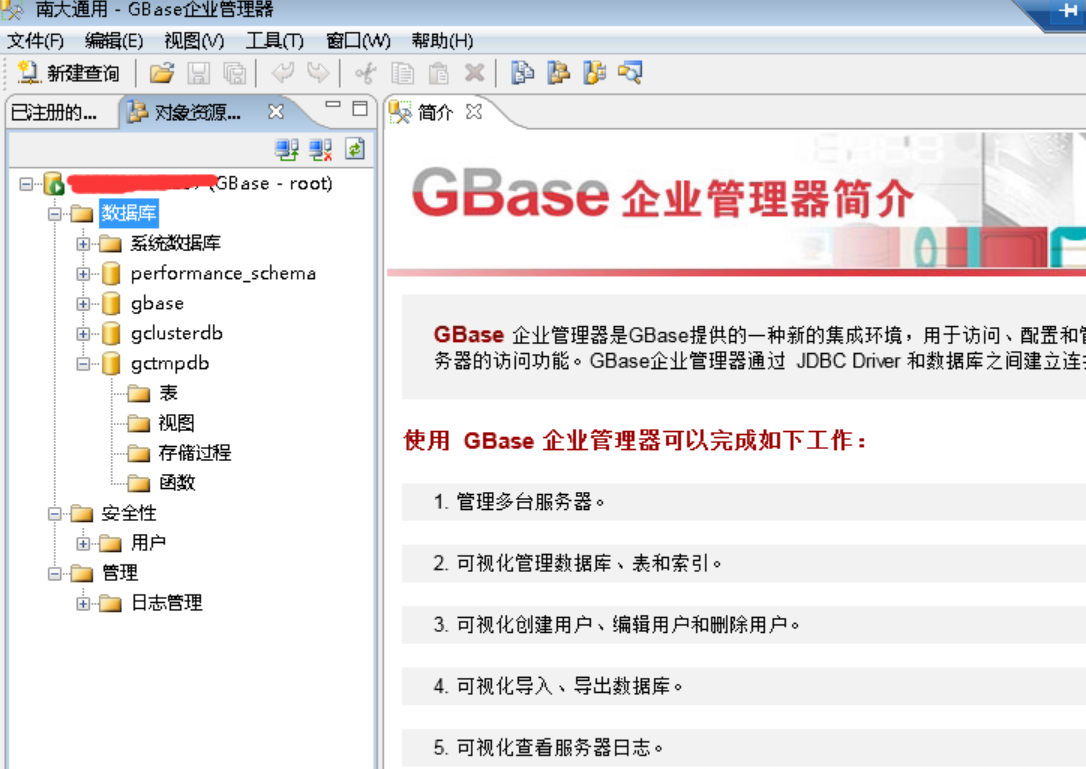Collapse the gctmpdb database node
Viewport: 1086px width, 769px height.
tap(83, 364)
